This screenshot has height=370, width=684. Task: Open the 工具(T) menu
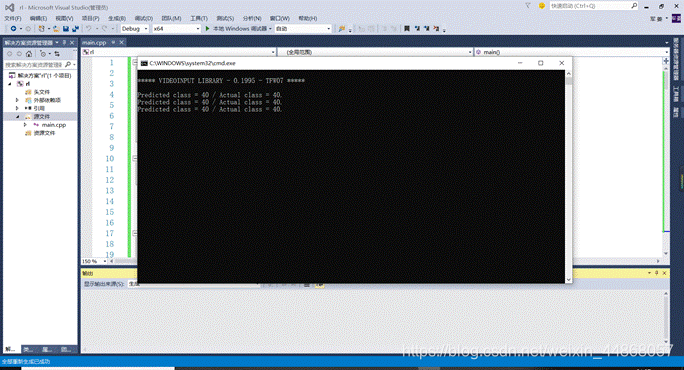[x=198, y=18]
